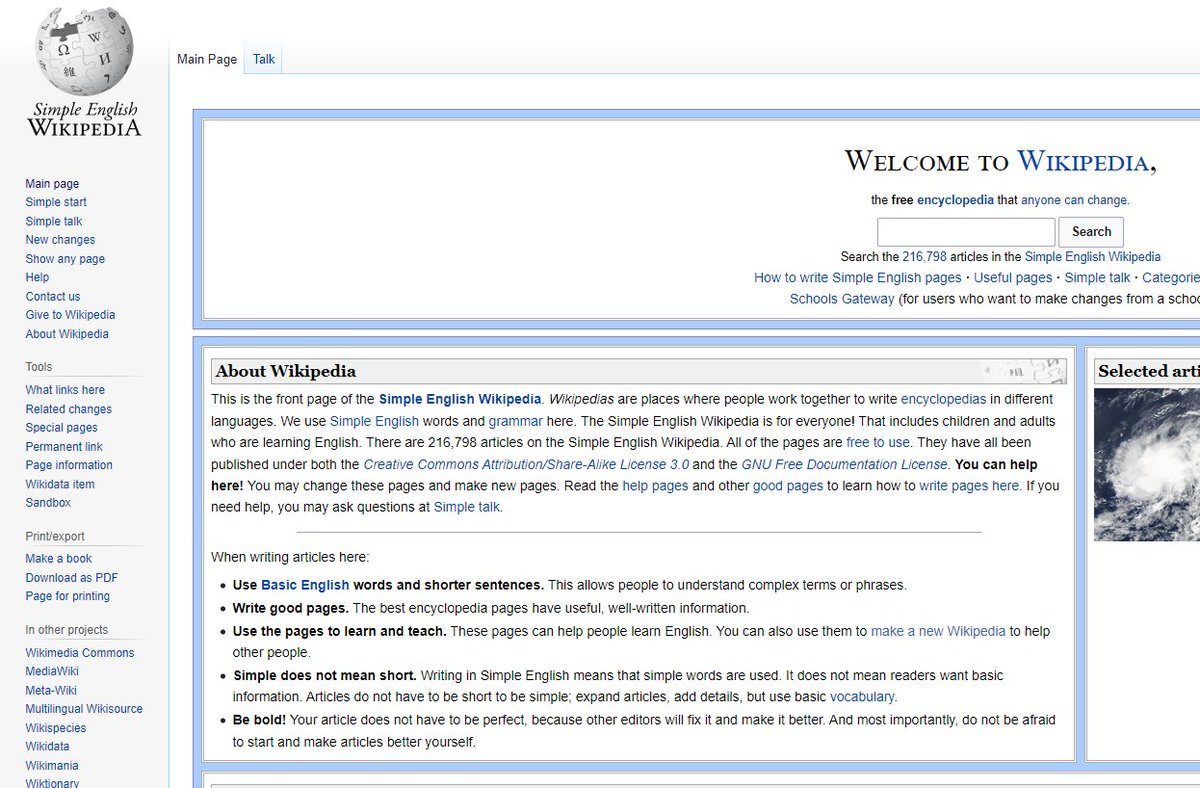Click the anyone can change link
Viewport: 1200px width, 788px height.
coord(1075,200)
